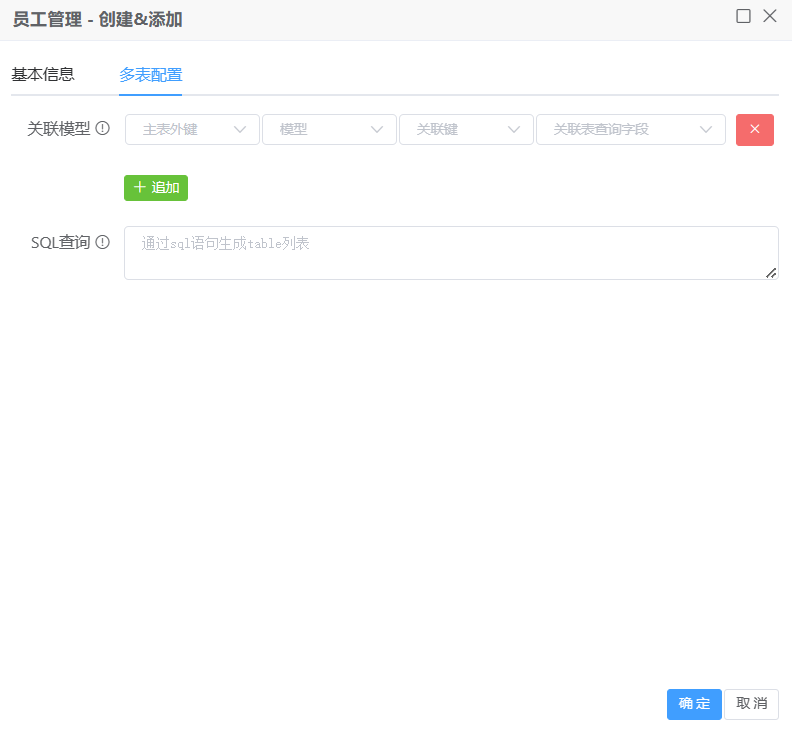Viewport: 792px width, 732px height.
Task: Maximize the 员工管理 dialog window
Action: [743, 16]
